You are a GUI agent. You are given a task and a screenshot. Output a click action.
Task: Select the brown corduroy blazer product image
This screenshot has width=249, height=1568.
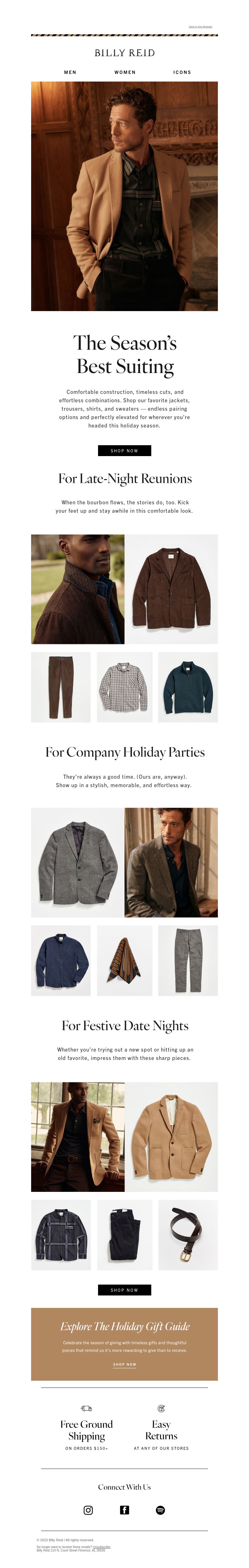click(x=171, y=589)
